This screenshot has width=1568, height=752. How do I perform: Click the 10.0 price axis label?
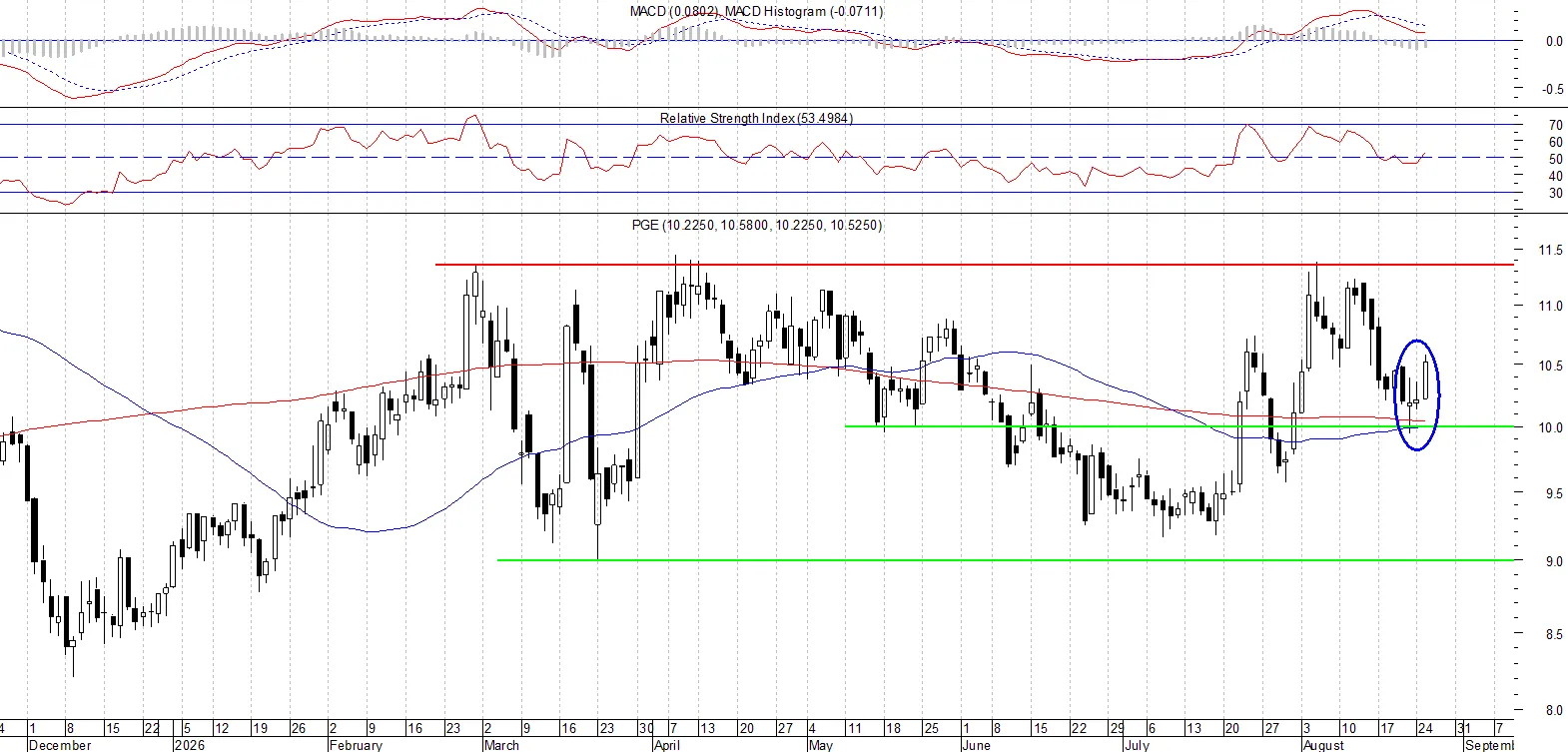(1550, 427)
